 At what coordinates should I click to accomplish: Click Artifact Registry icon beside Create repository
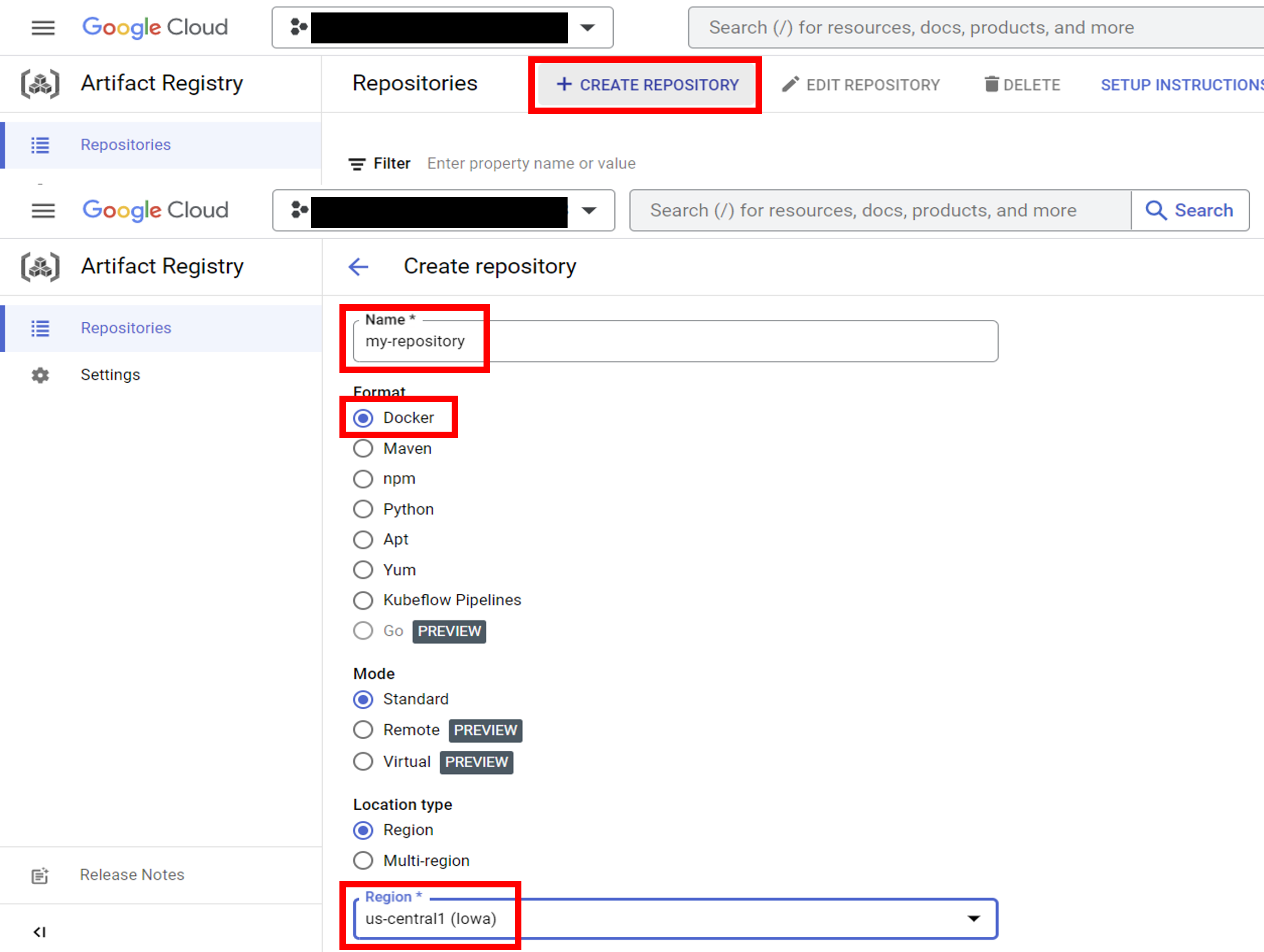pos(40,267)
